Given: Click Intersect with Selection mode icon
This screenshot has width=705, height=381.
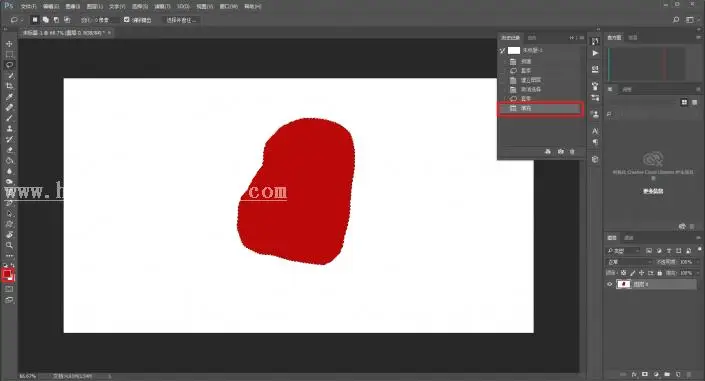Looking at the screenshot, I should click(x=67, y=20).
